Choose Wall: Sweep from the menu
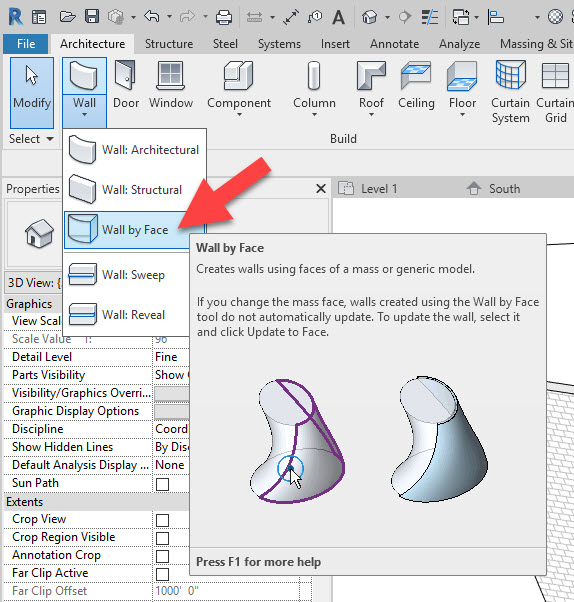This screenshot has height=602, width=574. coord(127,275)
